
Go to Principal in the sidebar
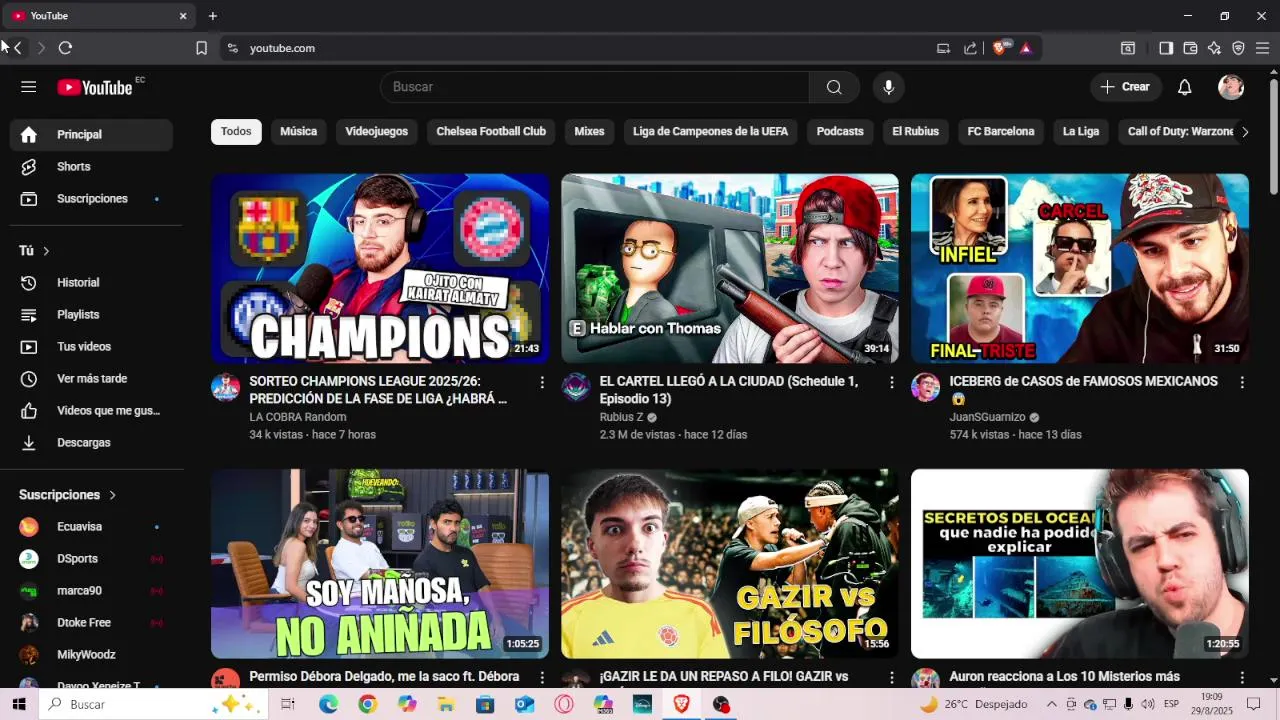(x=91, y=135)
